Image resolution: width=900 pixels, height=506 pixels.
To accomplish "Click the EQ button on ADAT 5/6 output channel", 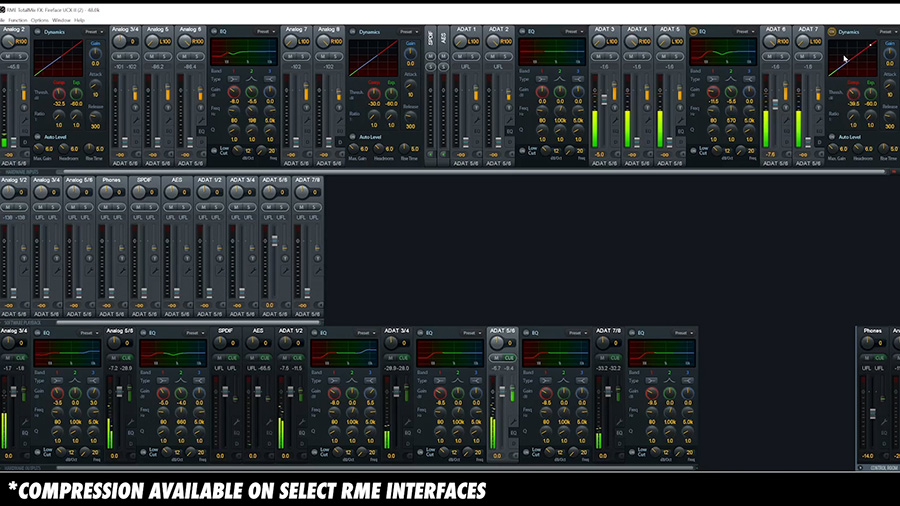I will point(514,433).
